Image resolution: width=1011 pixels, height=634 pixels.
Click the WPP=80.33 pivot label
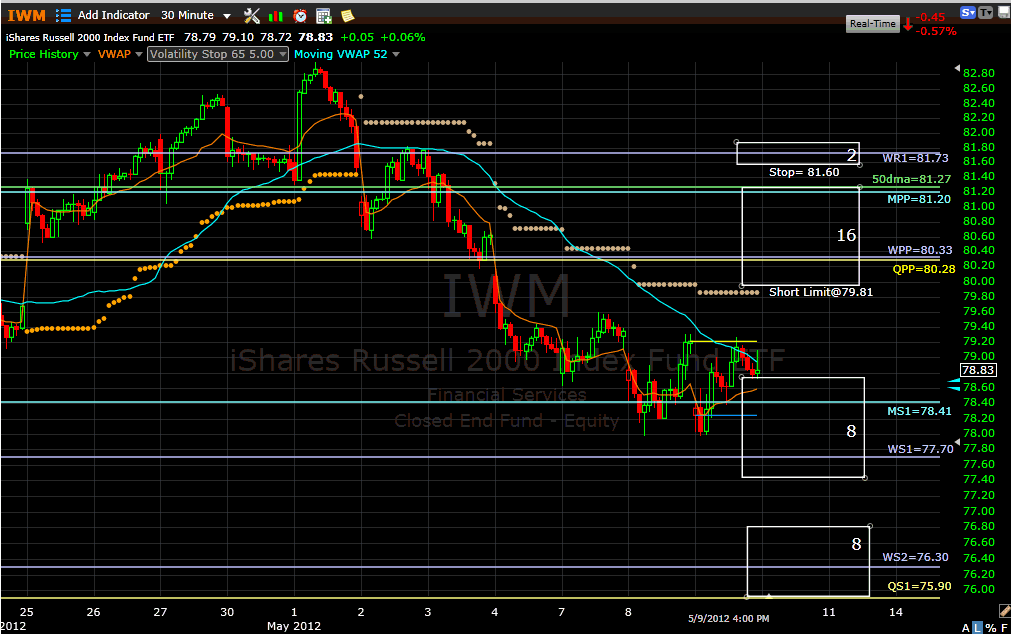[919, 250]
